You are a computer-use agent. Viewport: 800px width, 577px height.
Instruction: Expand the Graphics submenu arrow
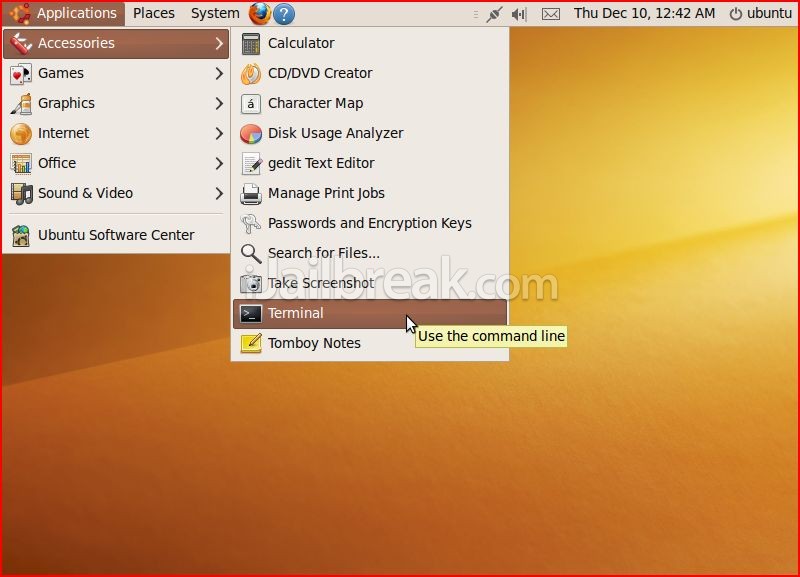[x=219, y=104]
